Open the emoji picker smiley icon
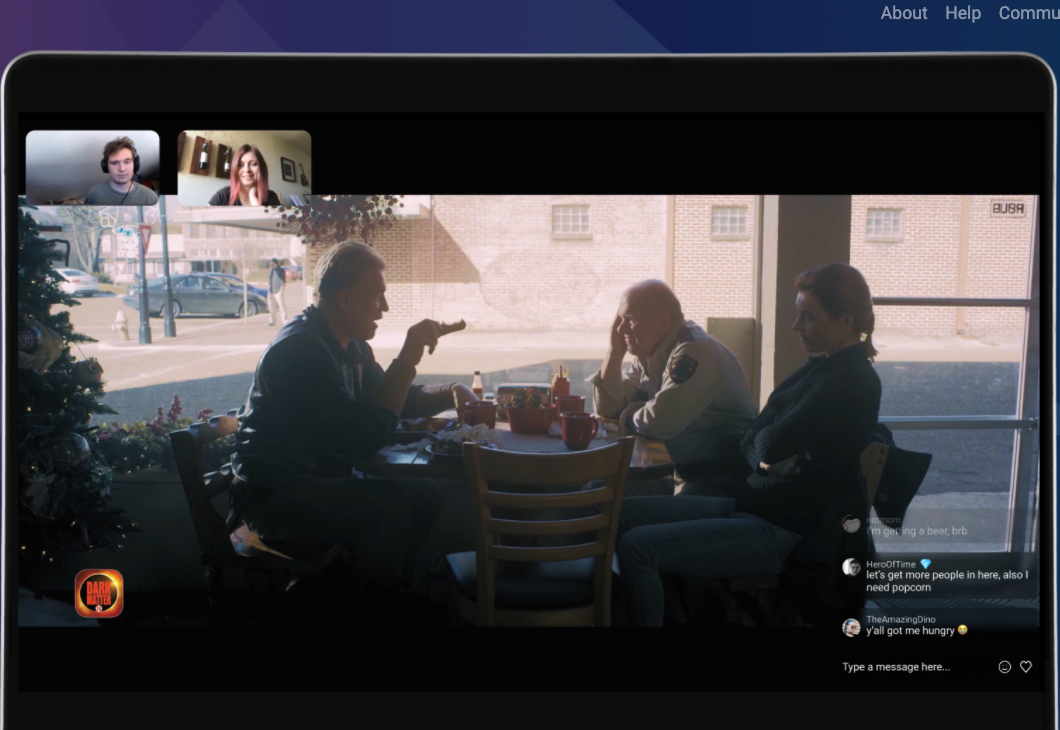The width and height of the screenshot is (1060, 730). pos(1004,667)
